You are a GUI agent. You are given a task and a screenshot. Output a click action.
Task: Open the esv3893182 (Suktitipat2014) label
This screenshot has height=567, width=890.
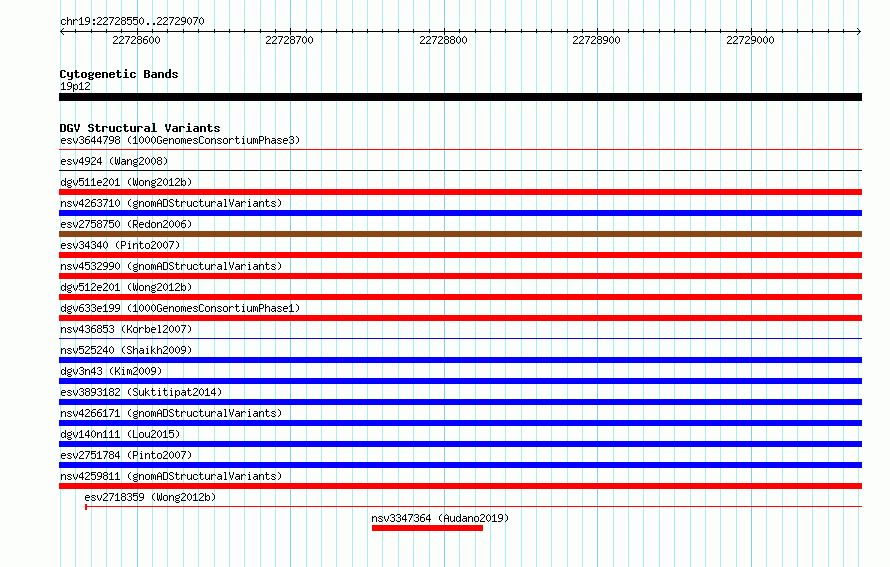tap(141, 392)
